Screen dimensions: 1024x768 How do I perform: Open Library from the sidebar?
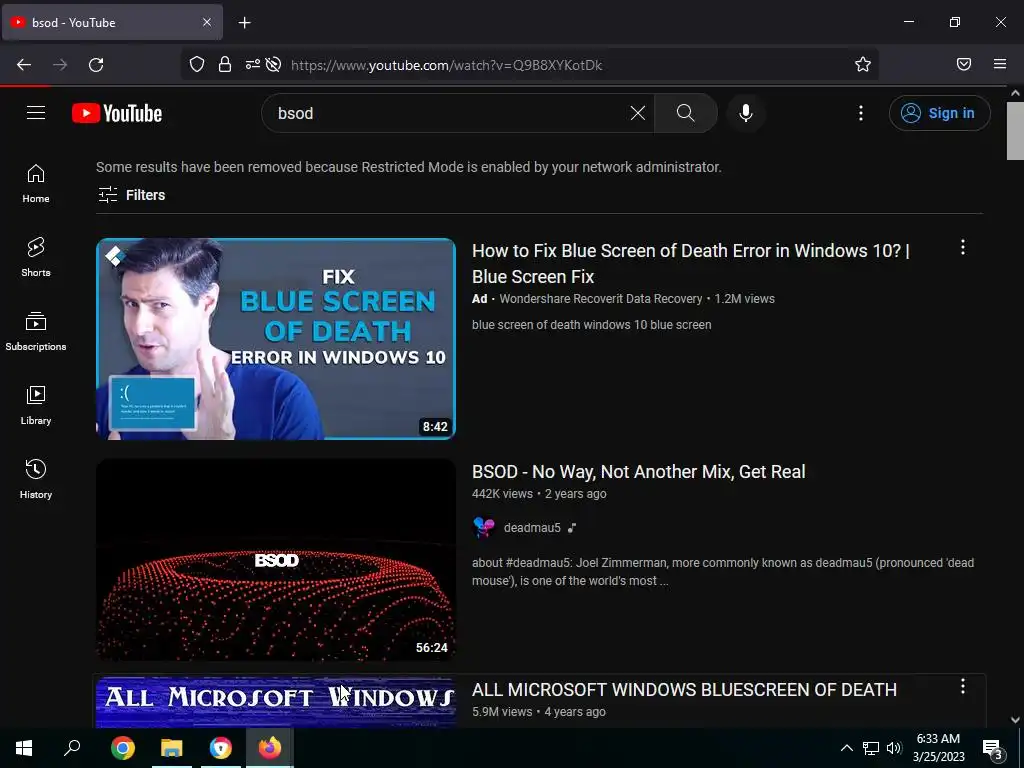point(36,406)
